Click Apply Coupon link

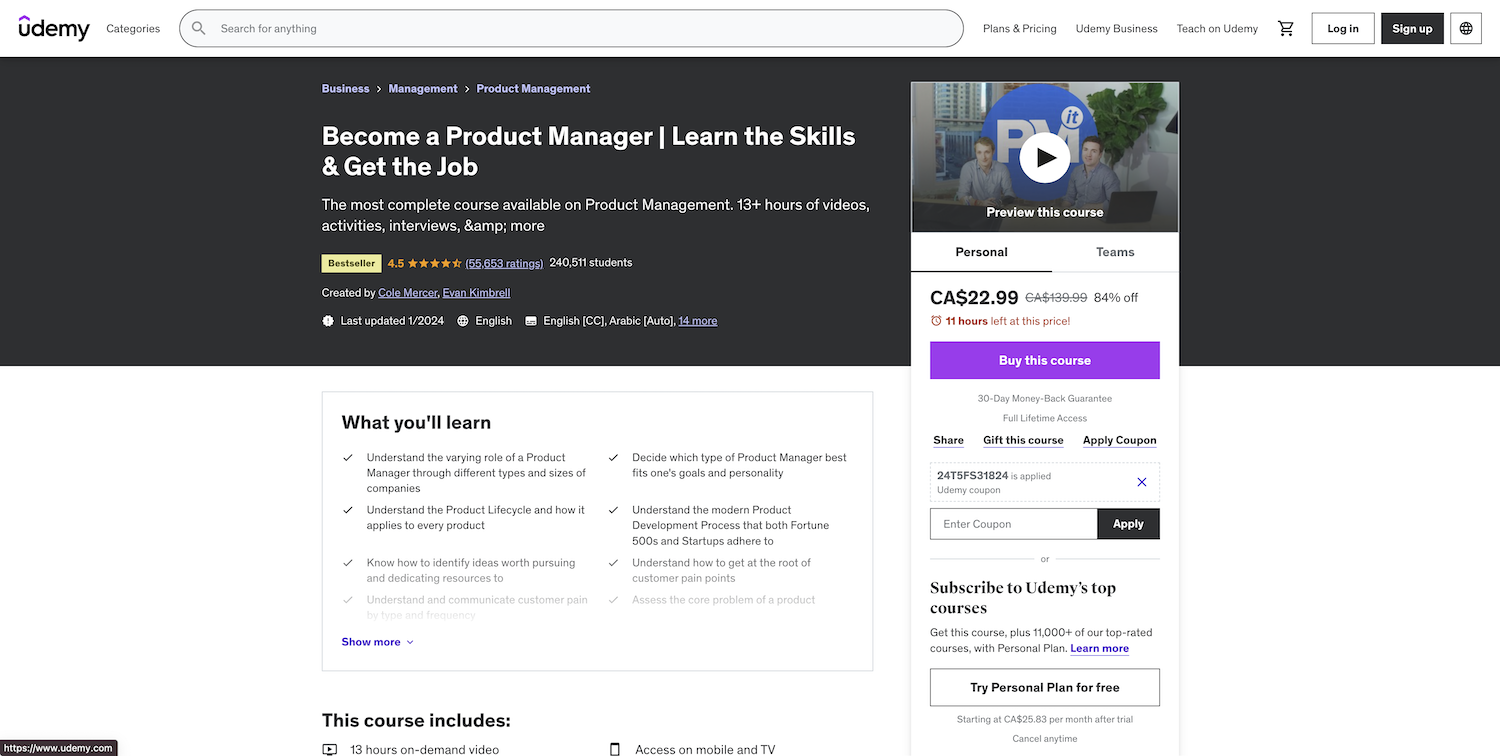pyautogui.click(x=1120, y=440)
